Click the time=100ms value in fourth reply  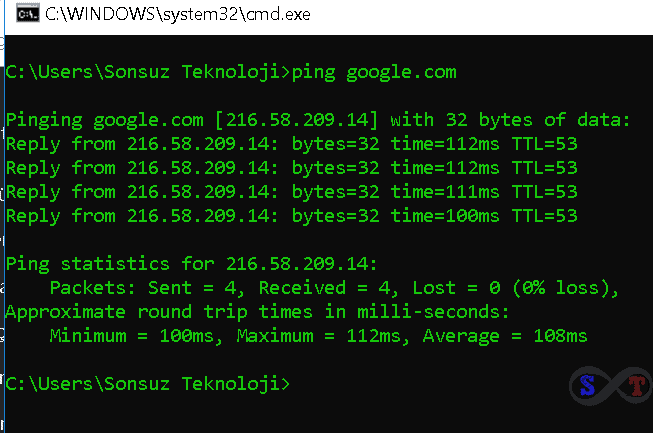[x=446, y=215]
